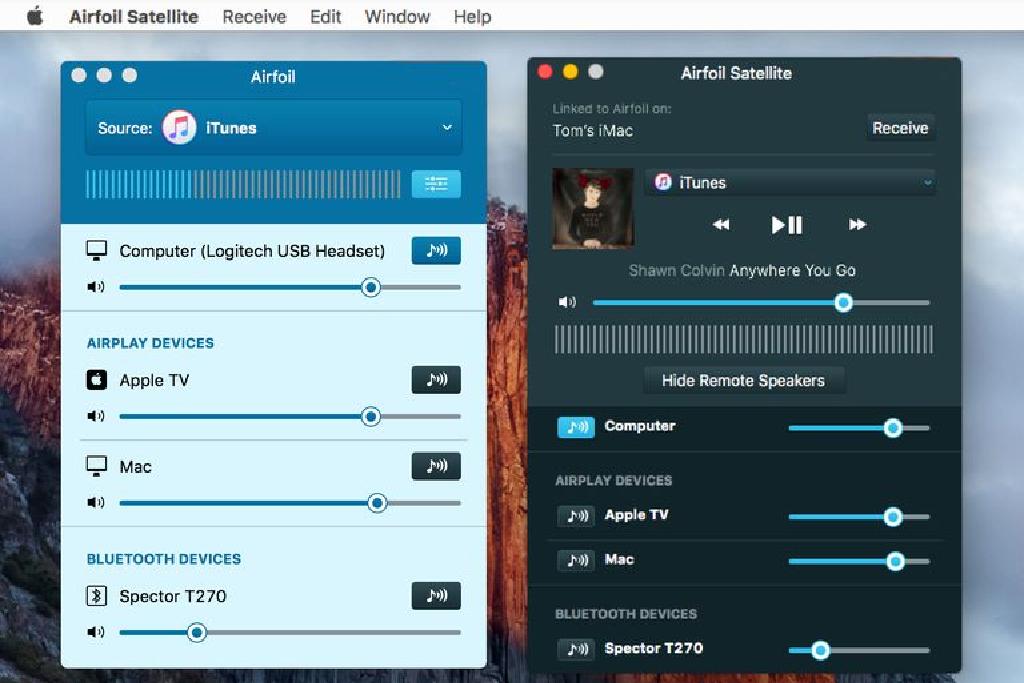The height and width of the screenshot is (683, 1024).
Task: Toggle Computer speaker in Satellite
Action: pyautogui.click(x=576, y=427)
